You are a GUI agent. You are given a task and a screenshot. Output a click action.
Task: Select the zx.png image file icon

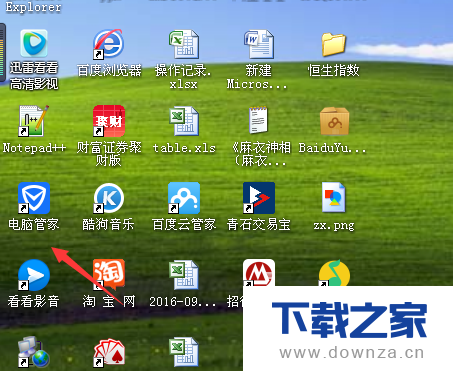334,197
